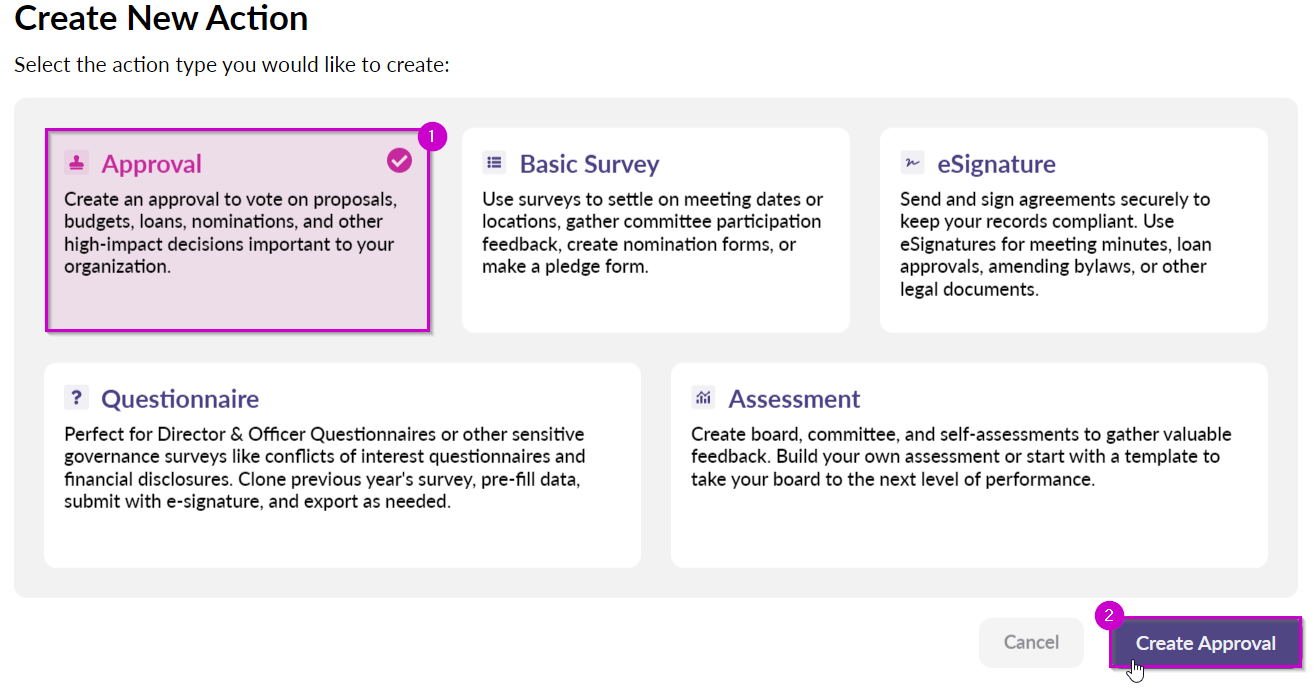Choose the Assessment heading
Screen dimensions: 1316x689
(x=794, y=399)
